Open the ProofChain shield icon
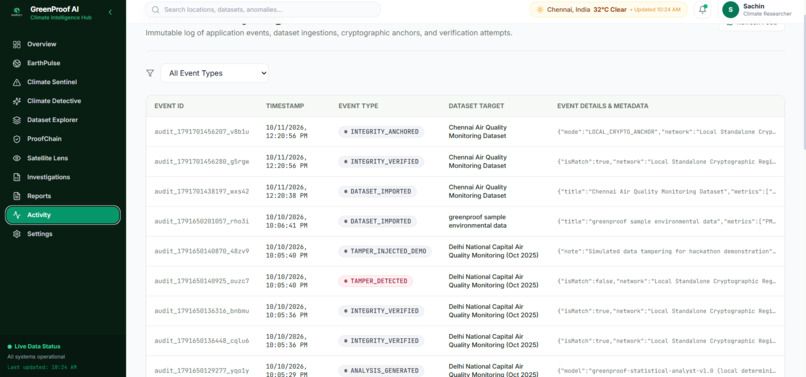This screenshot has width=806, height=377. pyautogui.click(x=16, y=139)
